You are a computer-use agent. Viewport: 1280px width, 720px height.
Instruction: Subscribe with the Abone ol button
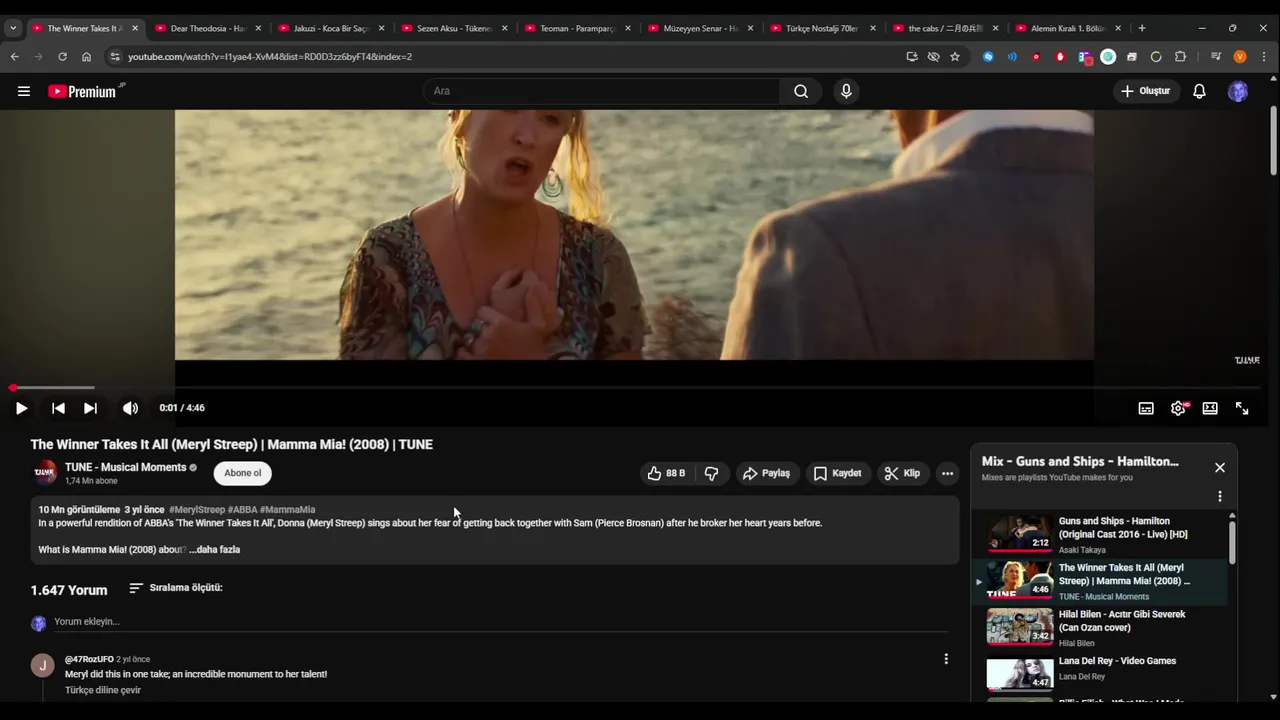click(243, 473)
